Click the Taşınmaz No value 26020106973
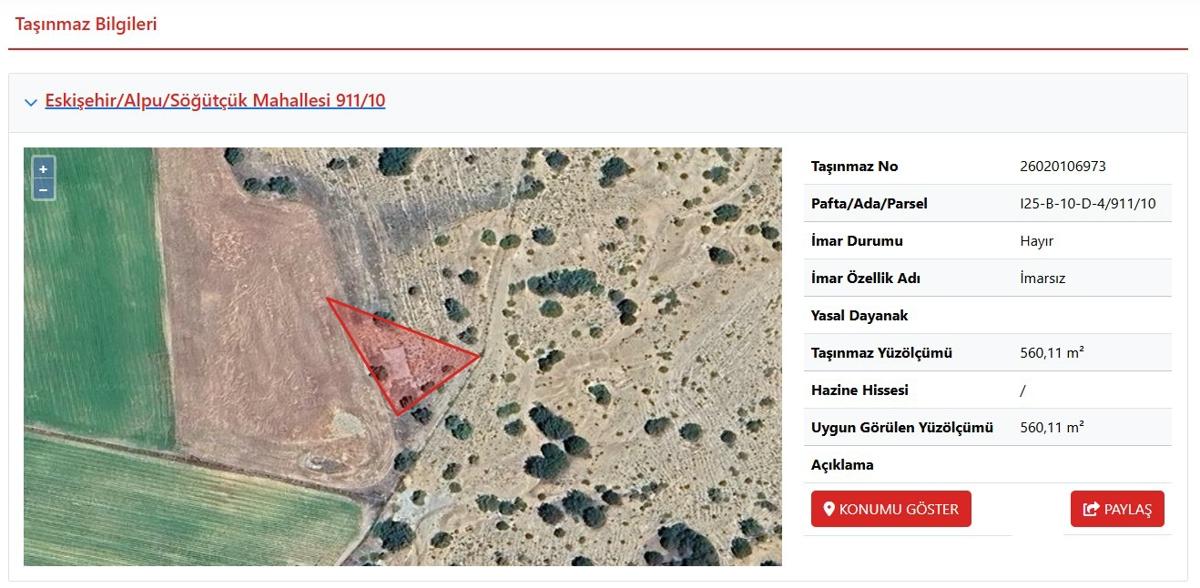Image resolution: width=1200 pixels, height=588 pixels. click(1062, 166)
